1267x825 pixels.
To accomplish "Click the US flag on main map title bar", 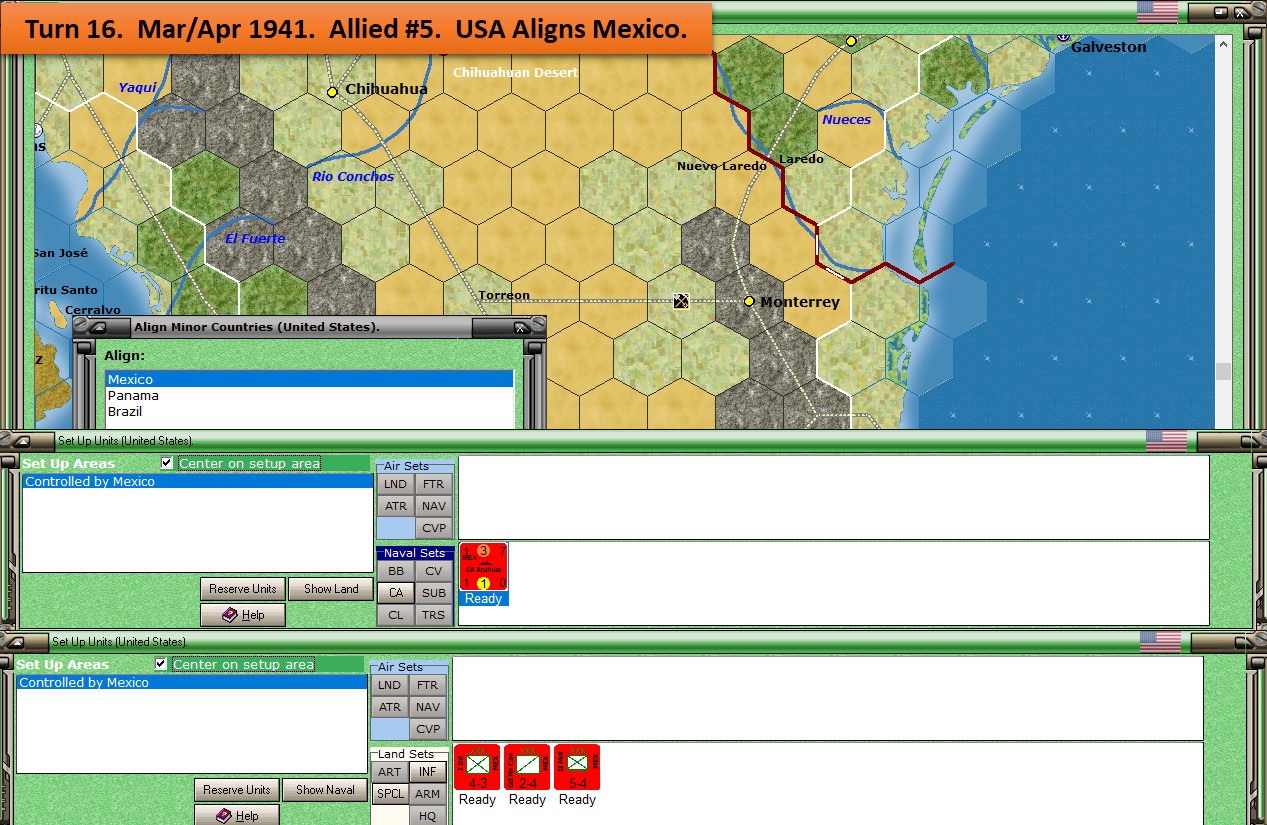I will pyautogui.click(x=1157, y=12).
